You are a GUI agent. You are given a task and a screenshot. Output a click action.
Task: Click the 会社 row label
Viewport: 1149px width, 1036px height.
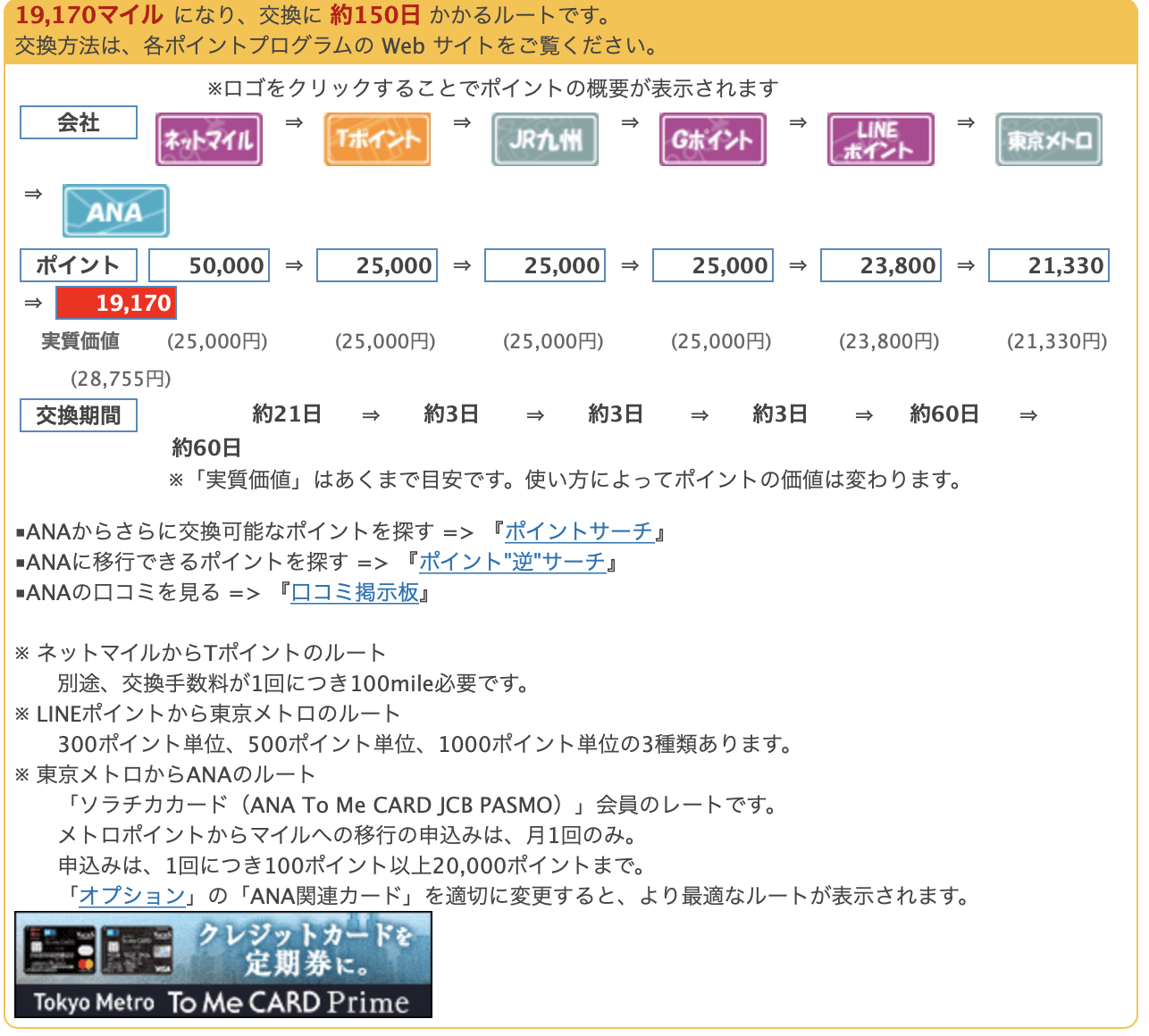tap(79, 122)
